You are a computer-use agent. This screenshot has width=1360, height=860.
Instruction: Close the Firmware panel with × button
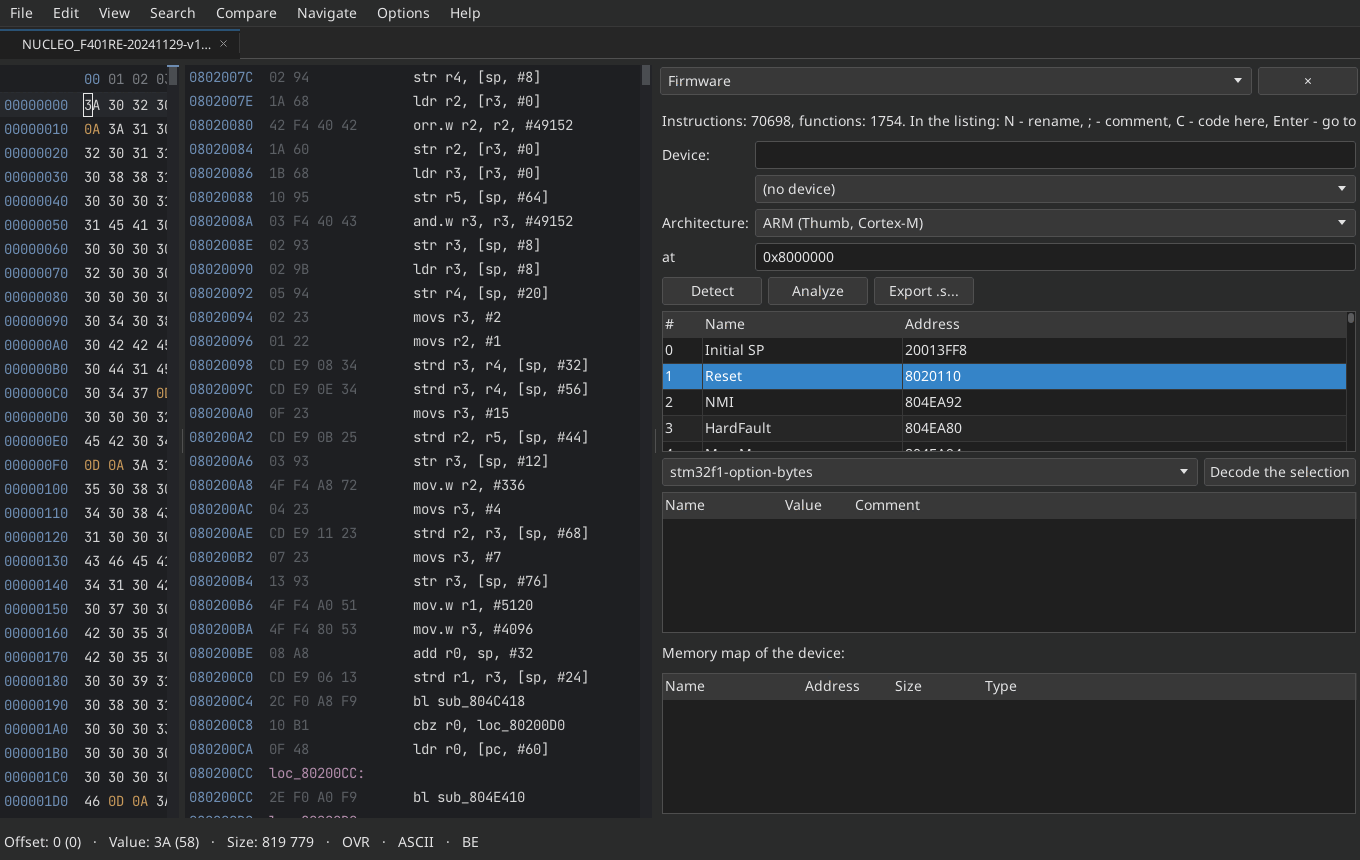click(1307, 81)
